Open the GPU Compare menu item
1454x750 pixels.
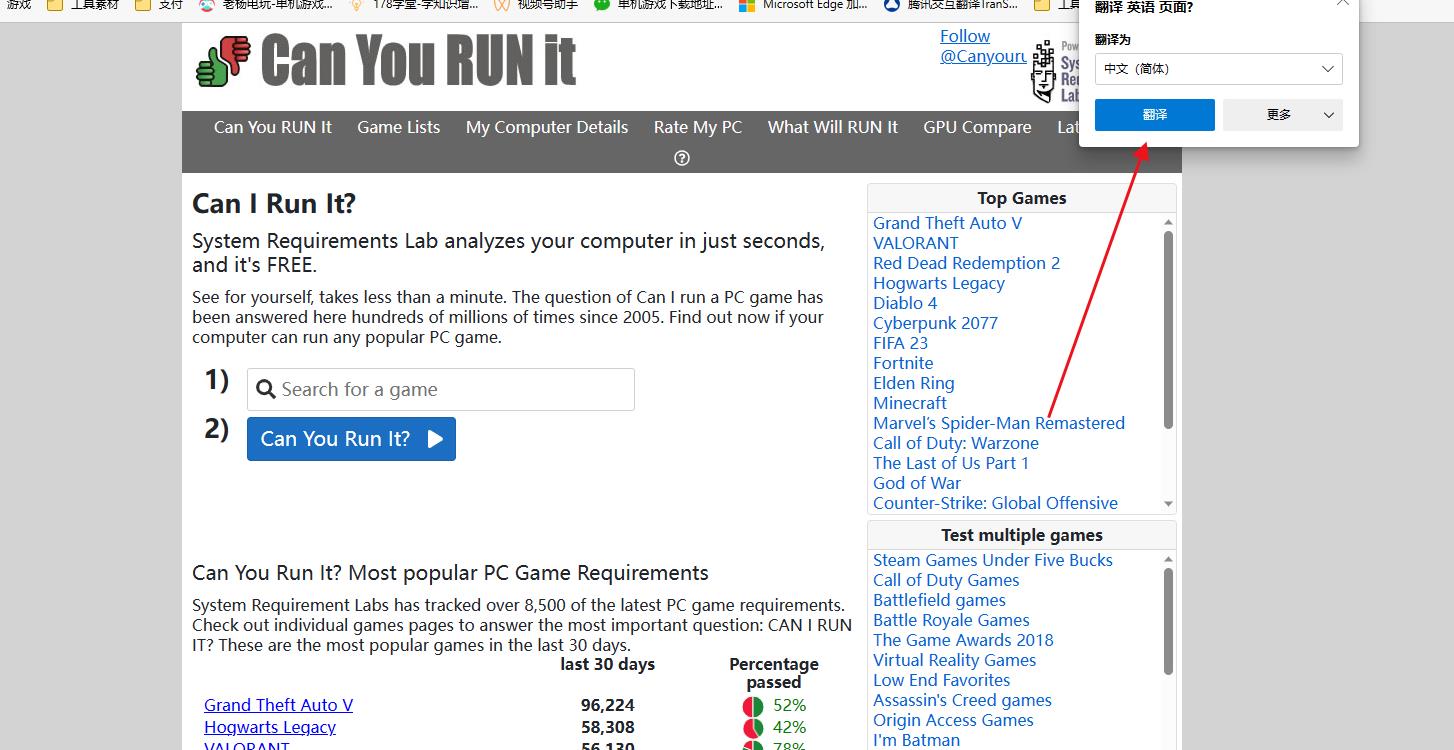point(977,127)
